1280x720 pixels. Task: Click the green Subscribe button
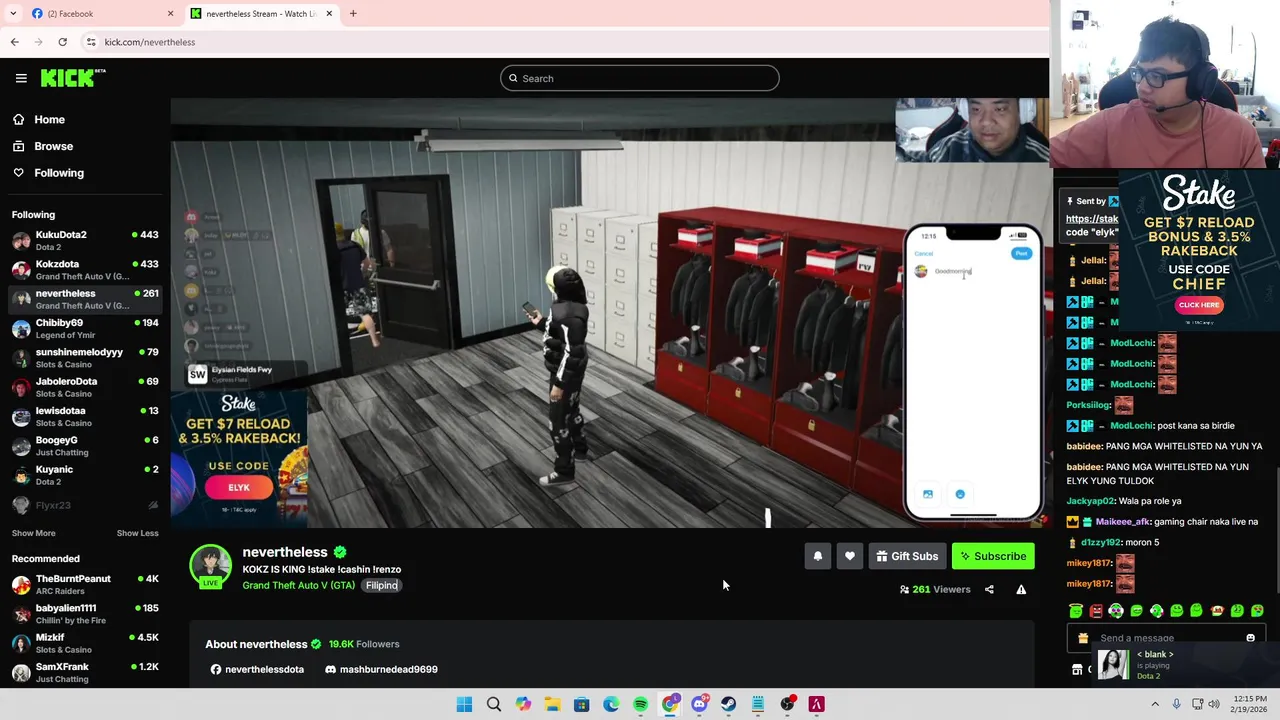pyautogui.click(x=993, y=556)
